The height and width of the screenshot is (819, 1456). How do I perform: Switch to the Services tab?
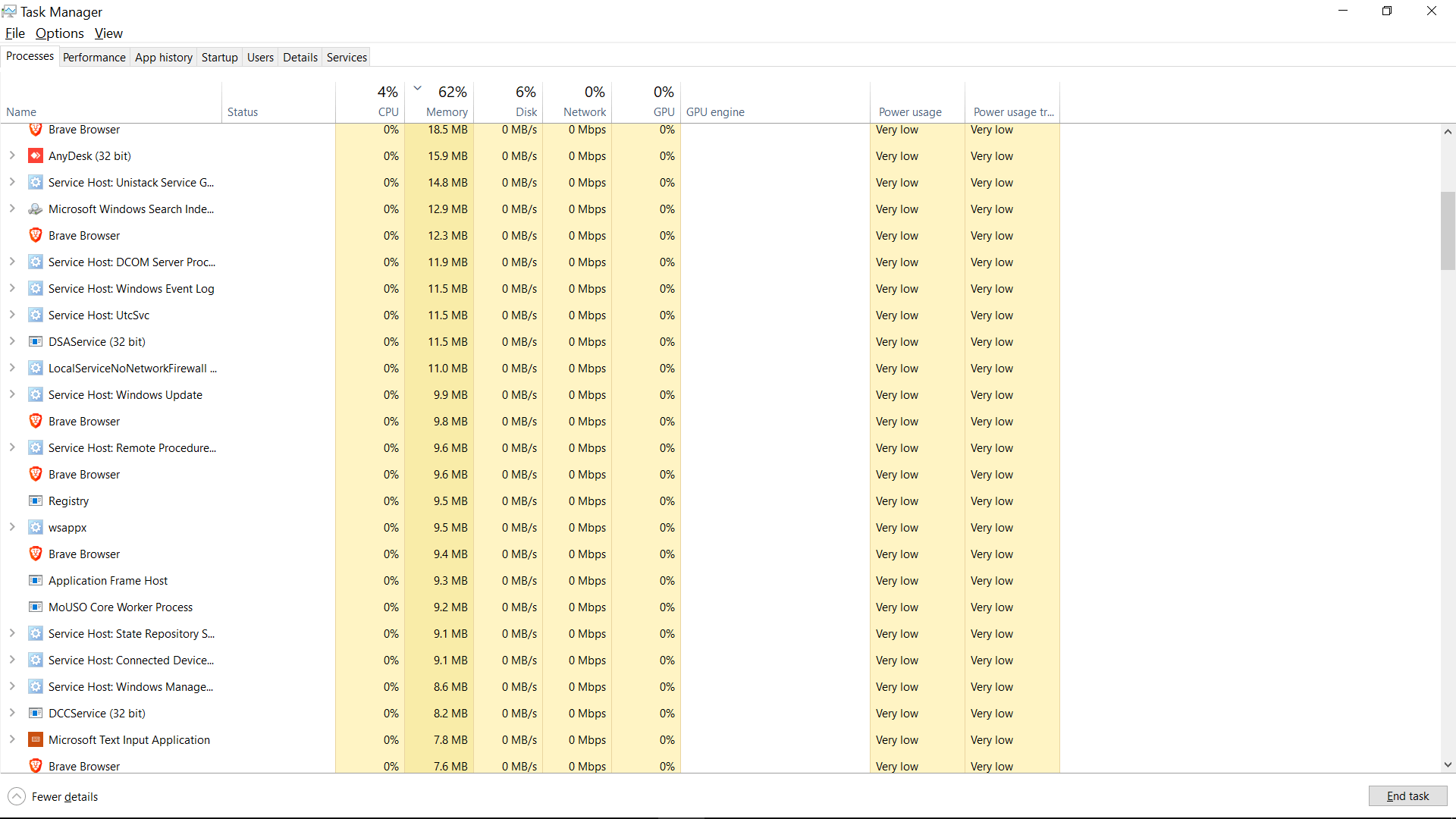pos(347,58)
